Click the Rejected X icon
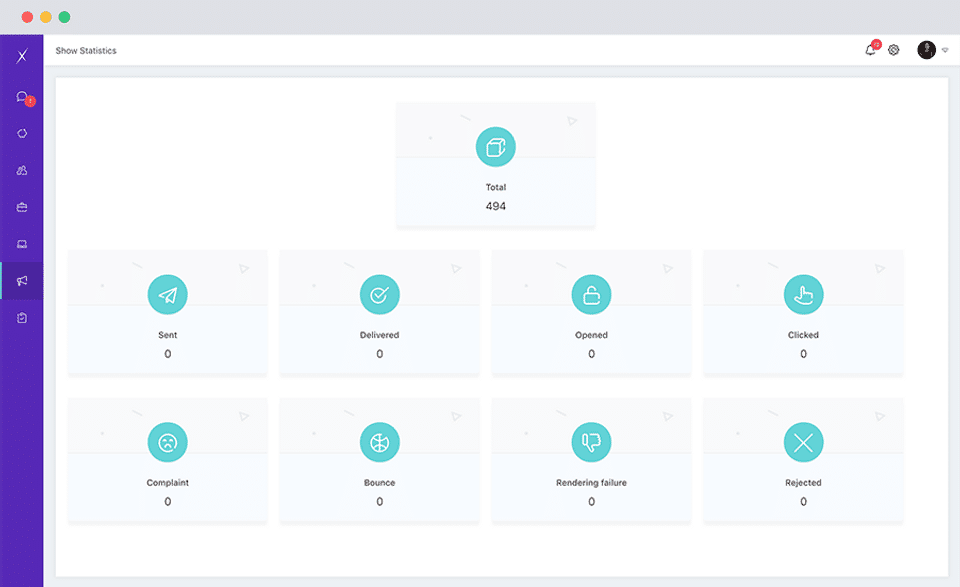960x587 pixels. point(803,442)
